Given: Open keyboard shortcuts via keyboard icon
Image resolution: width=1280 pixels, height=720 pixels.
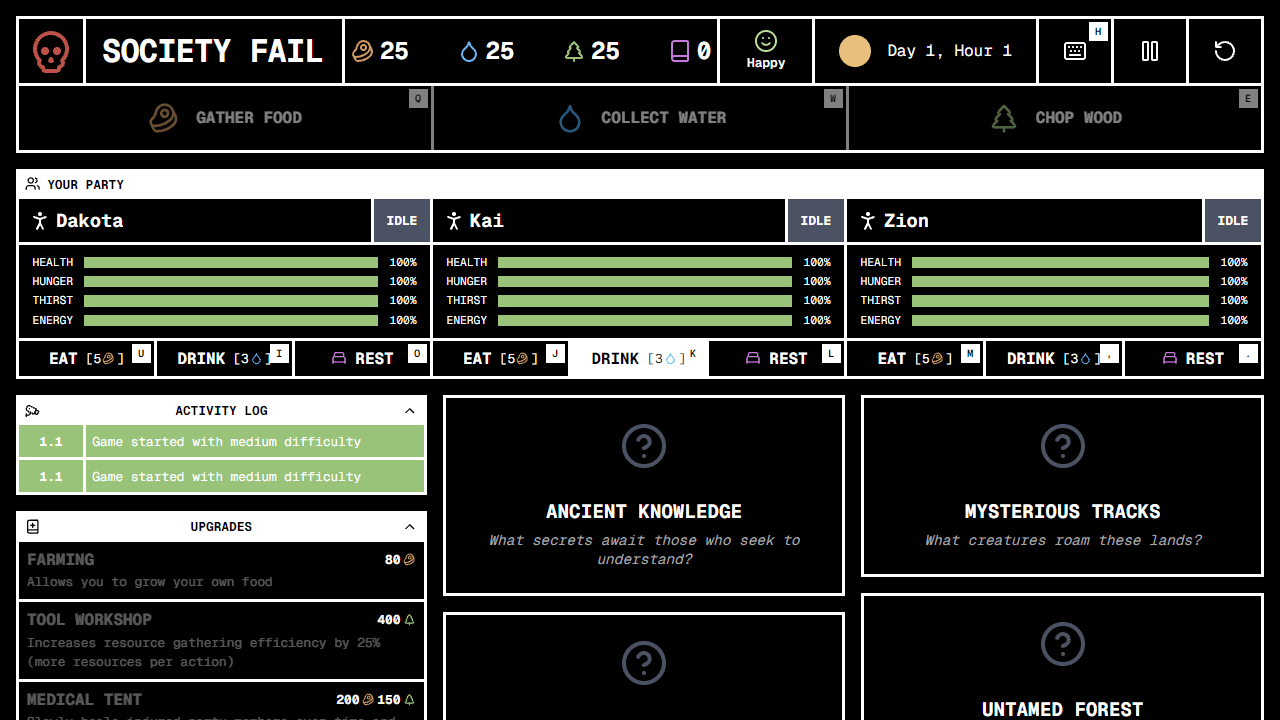Looking at the screenshot, I should coord(1075,51).
